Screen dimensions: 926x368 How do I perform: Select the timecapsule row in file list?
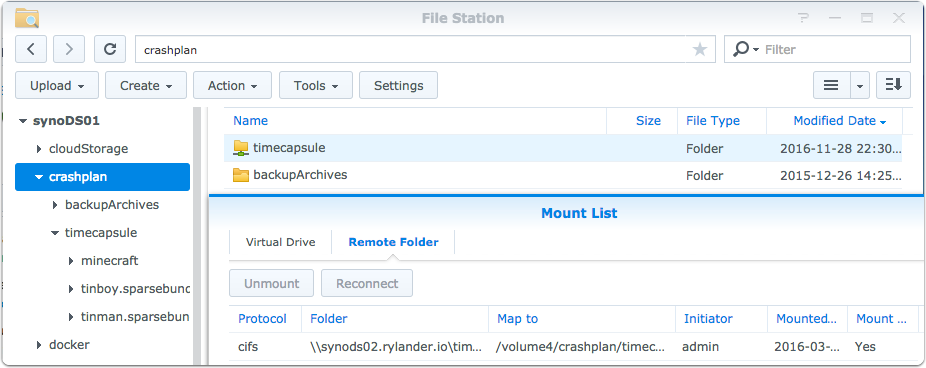[x=563, y=148]
